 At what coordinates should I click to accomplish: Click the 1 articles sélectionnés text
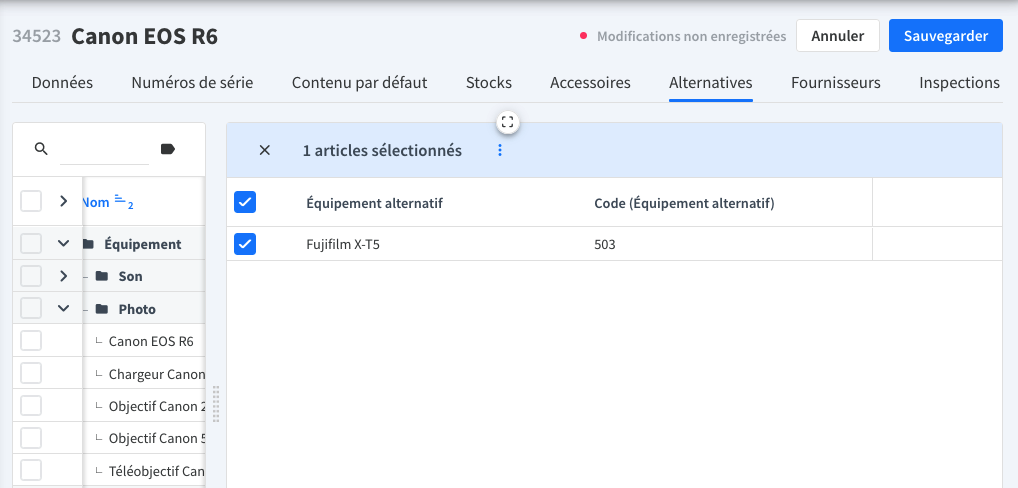382,151
